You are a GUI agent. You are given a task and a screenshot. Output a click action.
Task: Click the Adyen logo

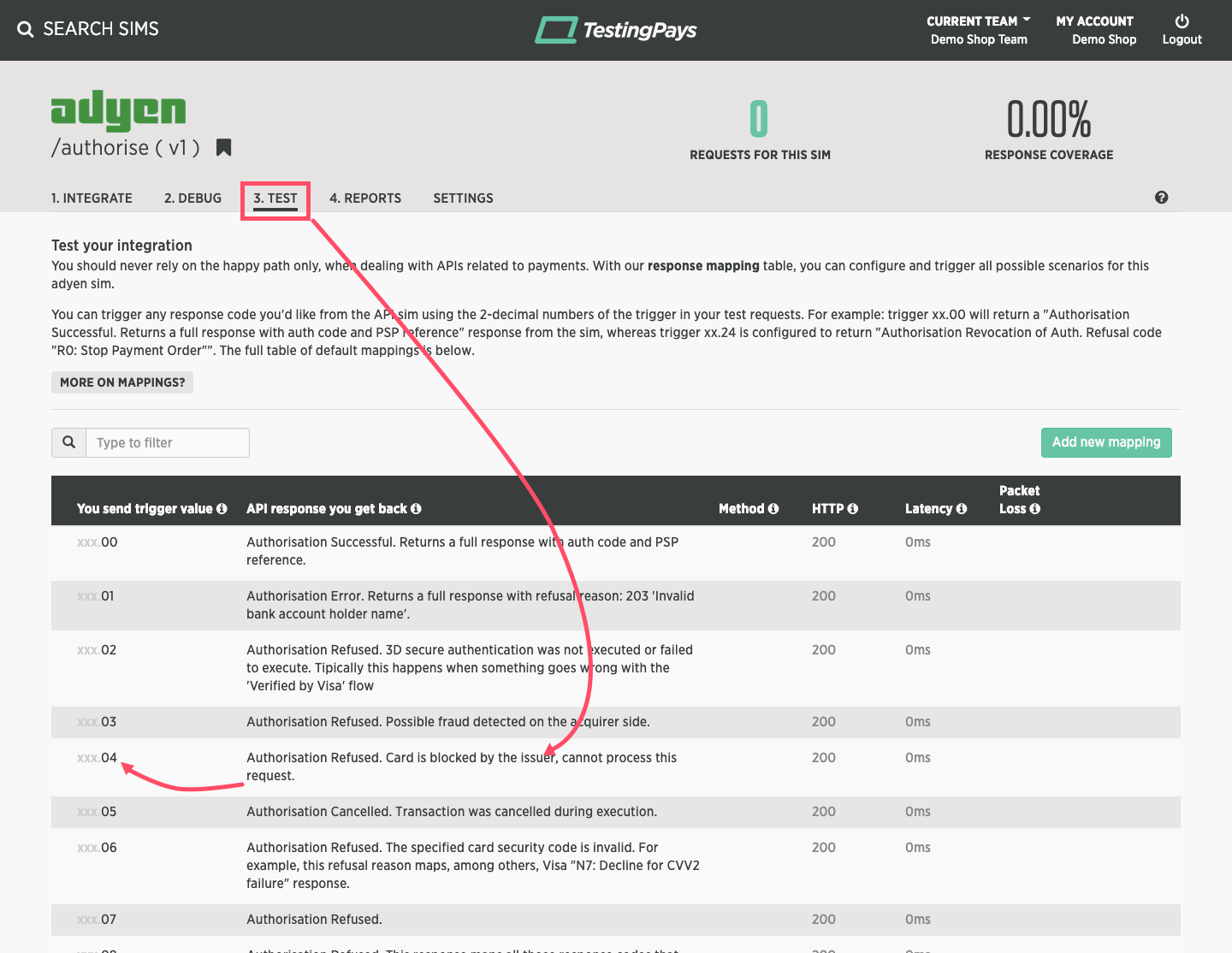118,110
